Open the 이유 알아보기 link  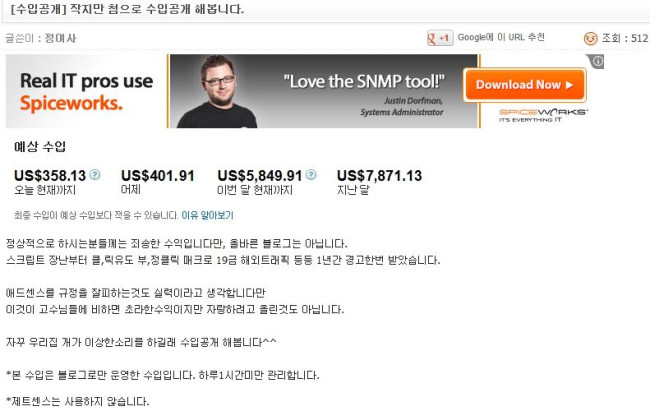(207, 215)
